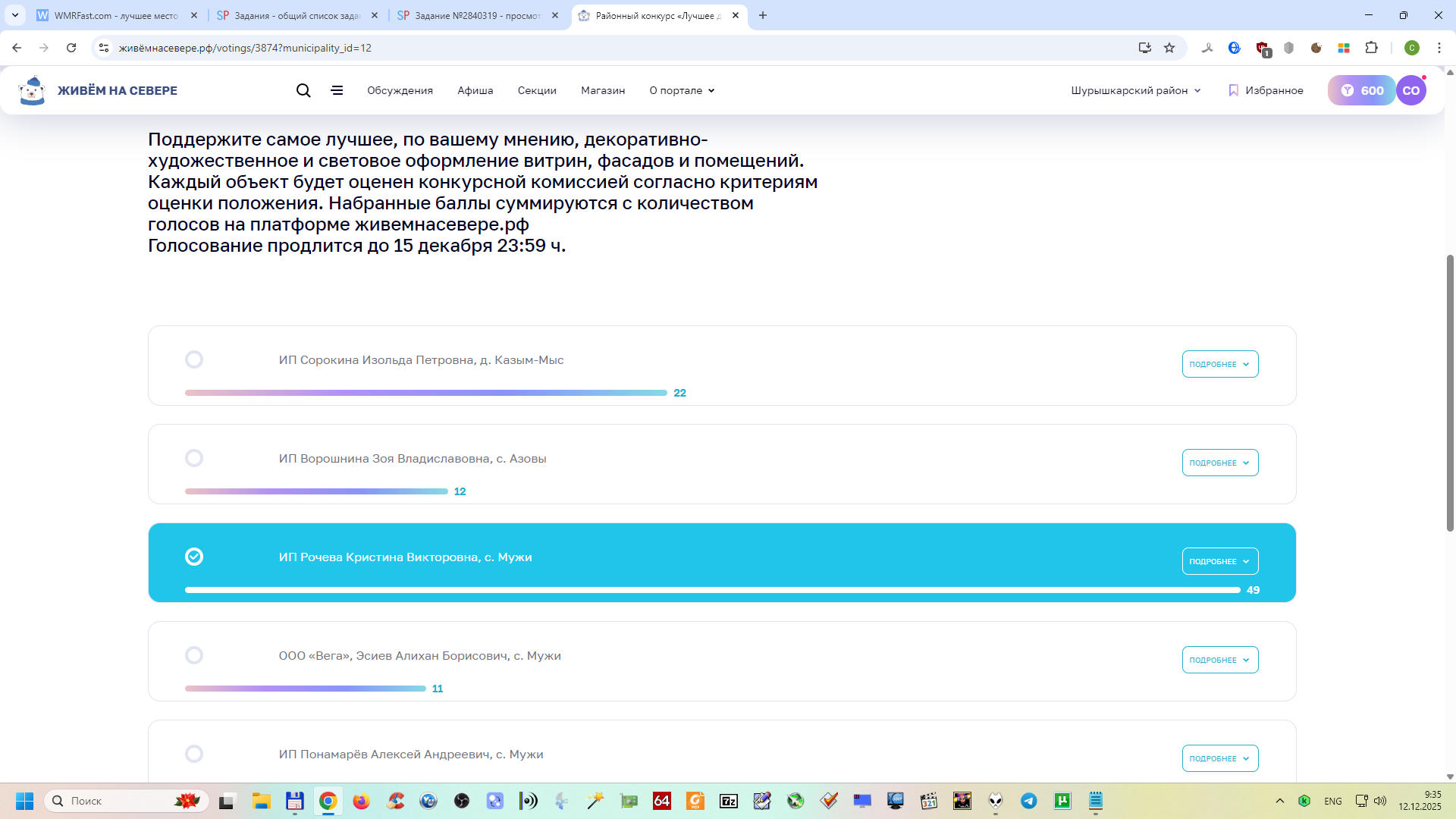Open Telegram from the taskbar
1456x819 pixels.
click(x=1029, y=801)
